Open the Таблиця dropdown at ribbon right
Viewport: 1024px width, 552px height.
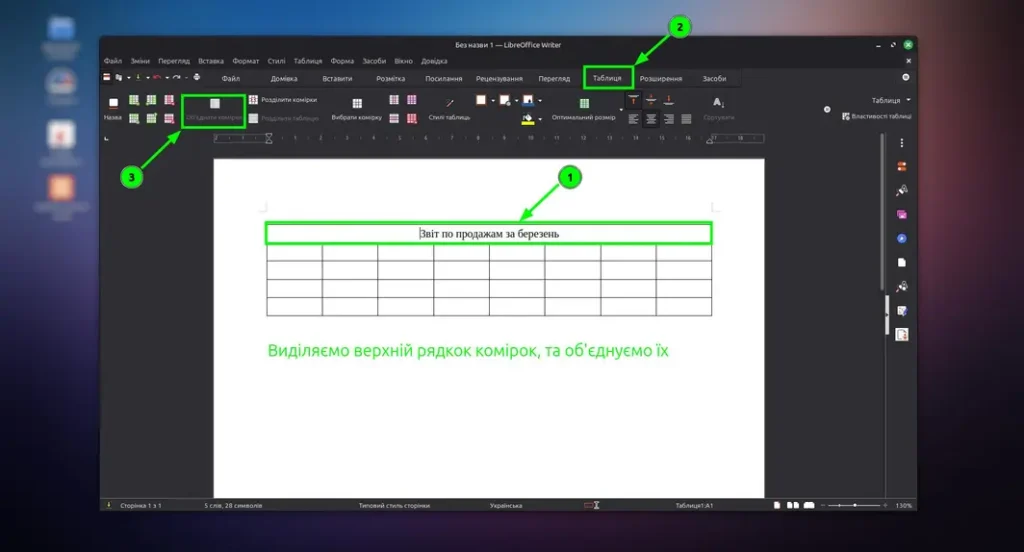pos(891,100)
